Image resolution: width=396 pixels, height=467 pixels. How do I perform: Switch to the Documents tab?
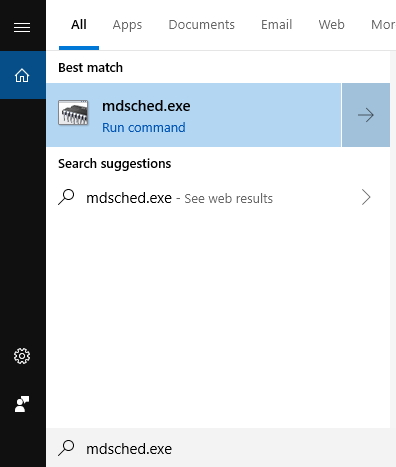(201, 25)
